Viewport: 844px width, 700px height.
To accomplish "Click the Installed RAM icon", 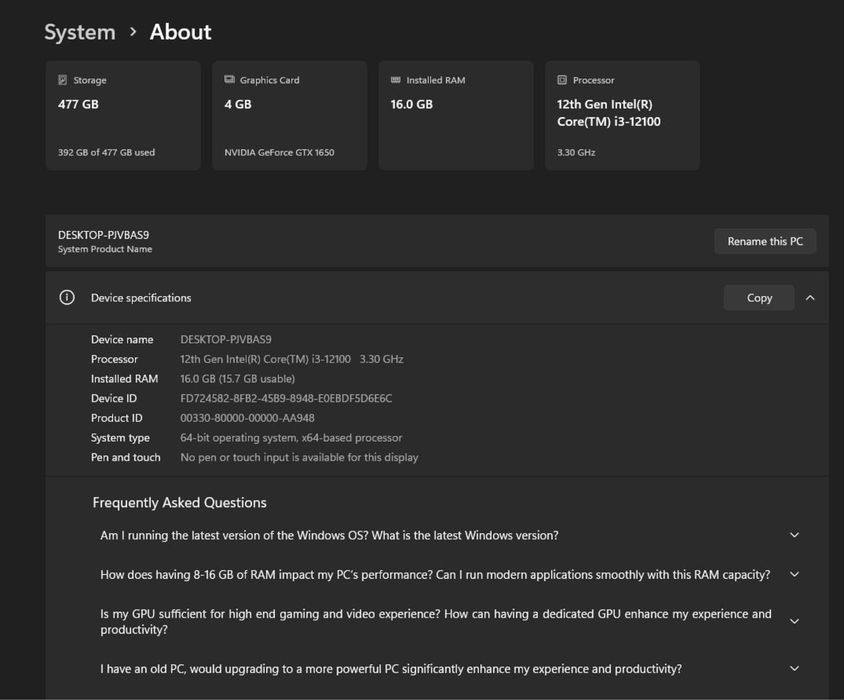I will [396, 80].
